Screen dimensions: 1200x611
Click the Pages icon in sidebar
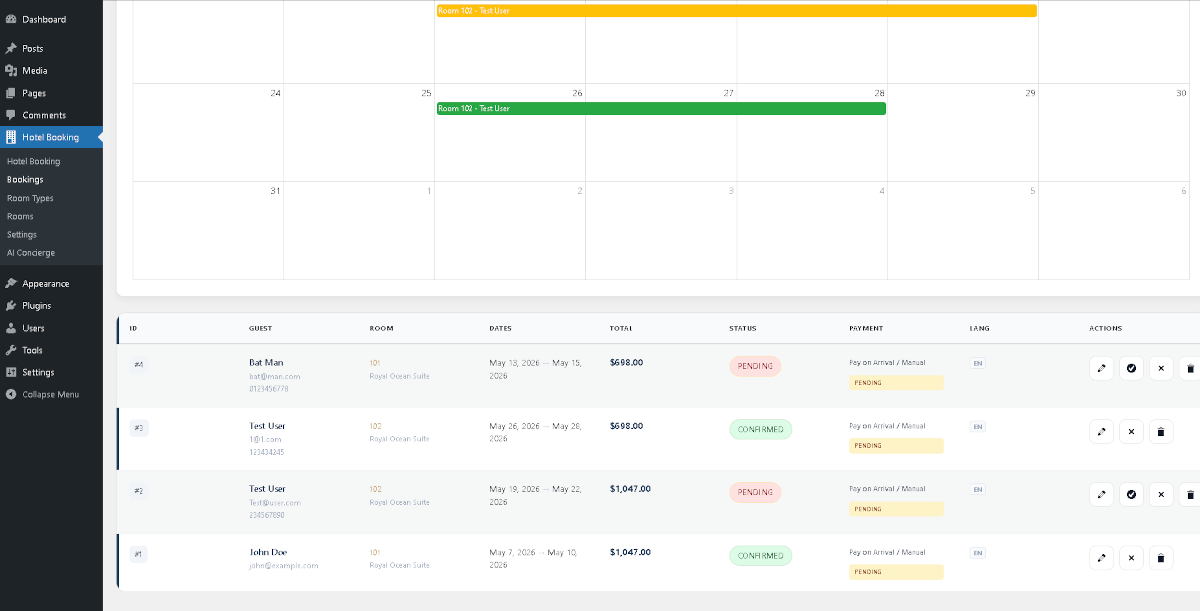(x=11, y=93)
